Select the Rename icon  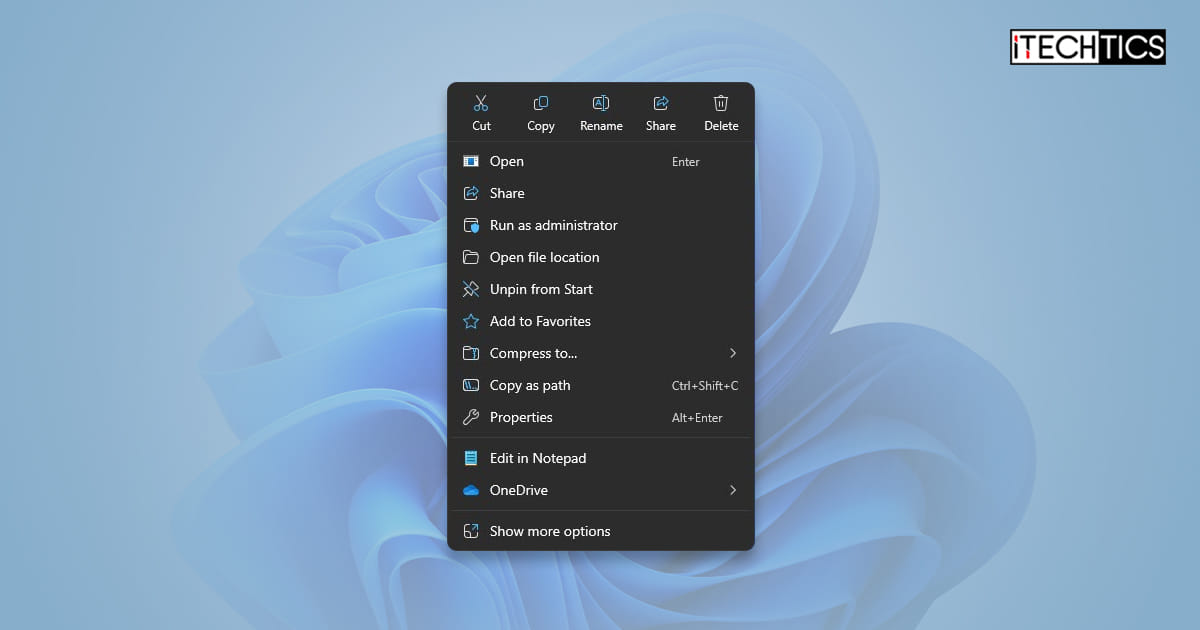[x=601, y=101]
